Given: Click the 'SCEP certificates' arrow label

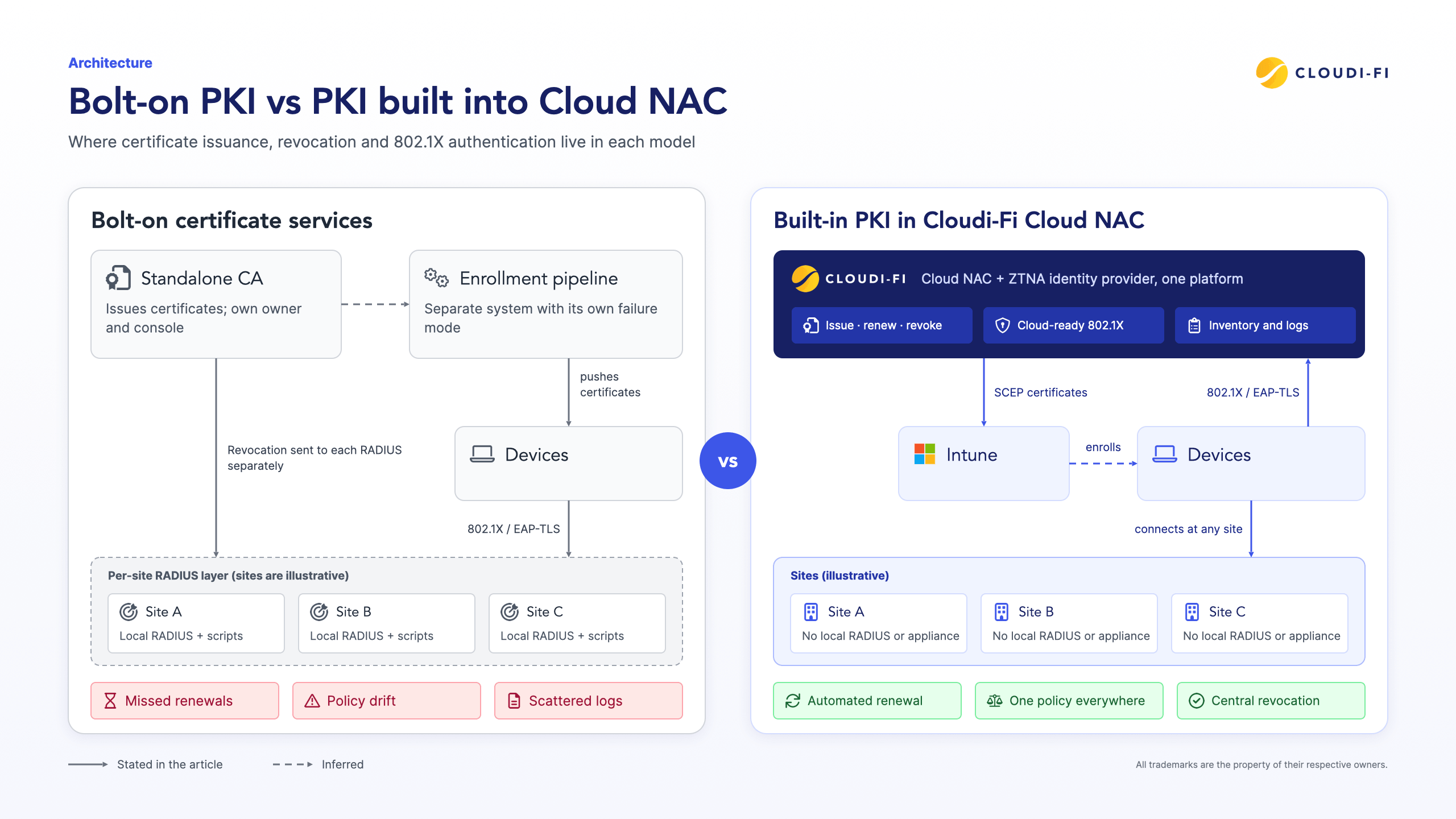Looking at the screenshot, I should coord(1041,392).
